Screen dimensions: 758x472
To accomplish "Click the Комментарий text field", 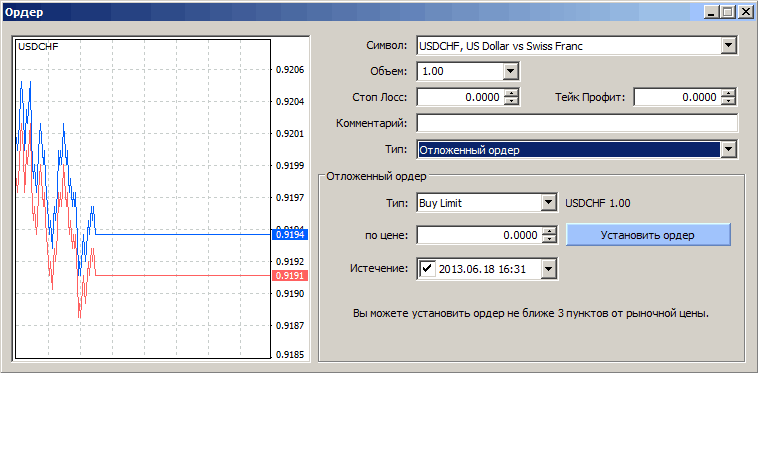I will pos(577,123).
